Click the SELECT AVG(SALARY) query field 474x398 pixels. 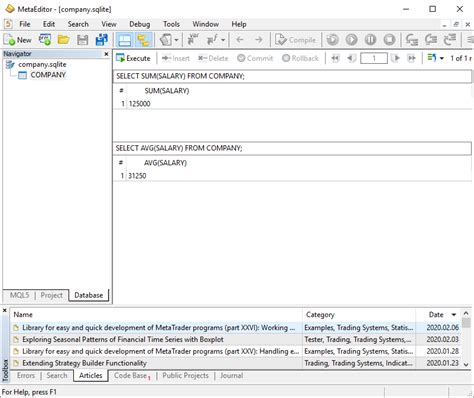click(292, 148)
